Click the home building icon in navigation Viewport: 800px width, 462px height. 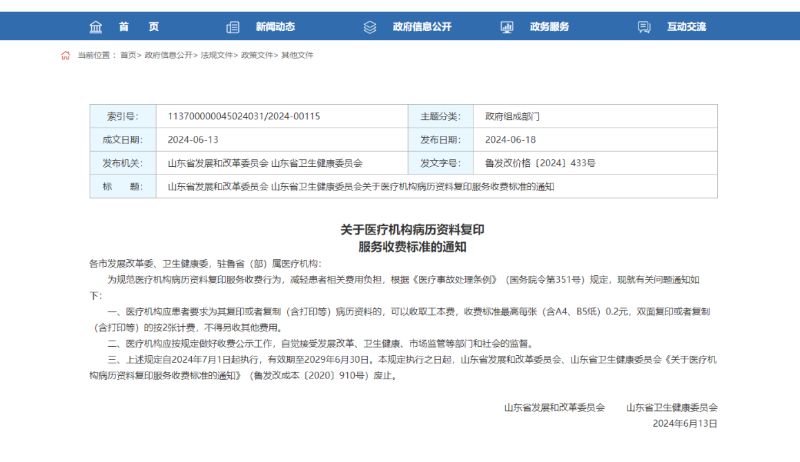point(96,27)
